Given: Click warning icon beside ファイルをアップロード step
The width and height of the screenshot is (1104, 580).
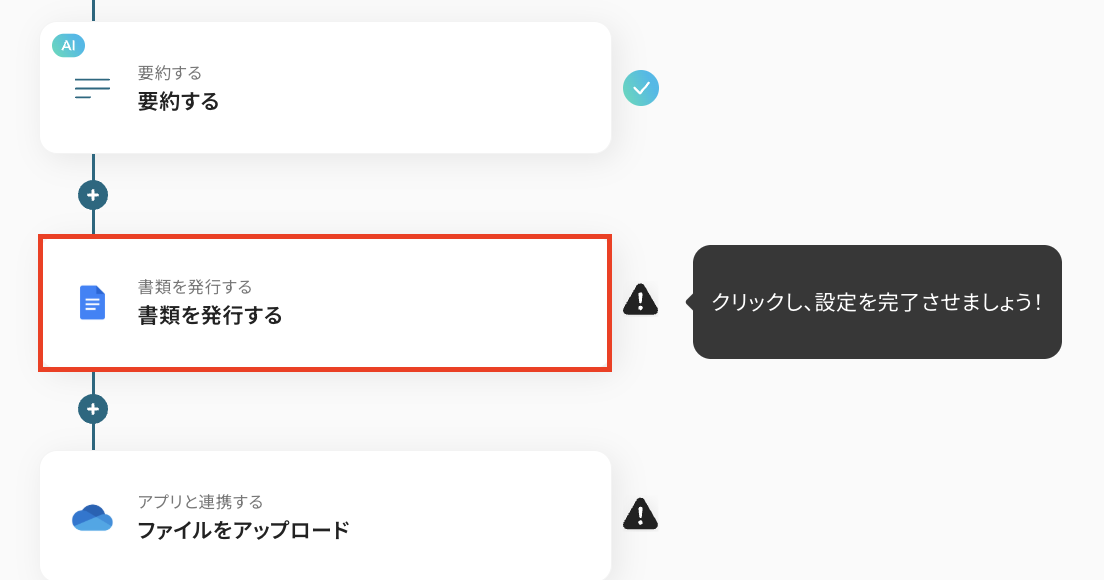Looking at the screenshot, I should click(x=640, y=514).
